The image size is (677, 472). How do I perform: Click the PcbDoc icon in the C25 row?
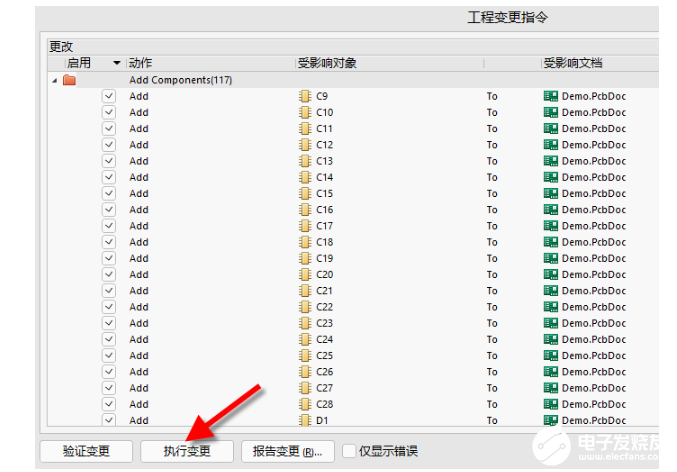pos(550,355)
